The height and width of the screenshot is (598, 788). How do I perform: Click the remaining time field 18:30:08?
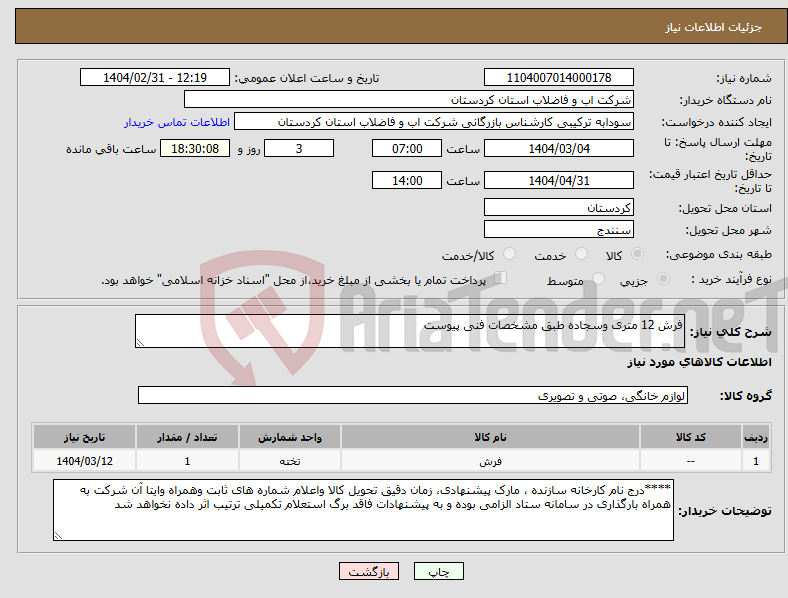195,148
